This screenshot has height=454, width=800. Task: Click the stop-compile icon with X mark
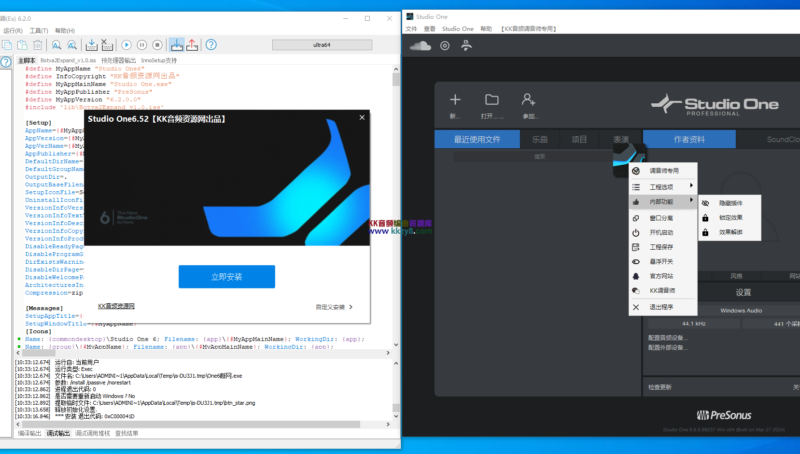(x=107, y=45)
